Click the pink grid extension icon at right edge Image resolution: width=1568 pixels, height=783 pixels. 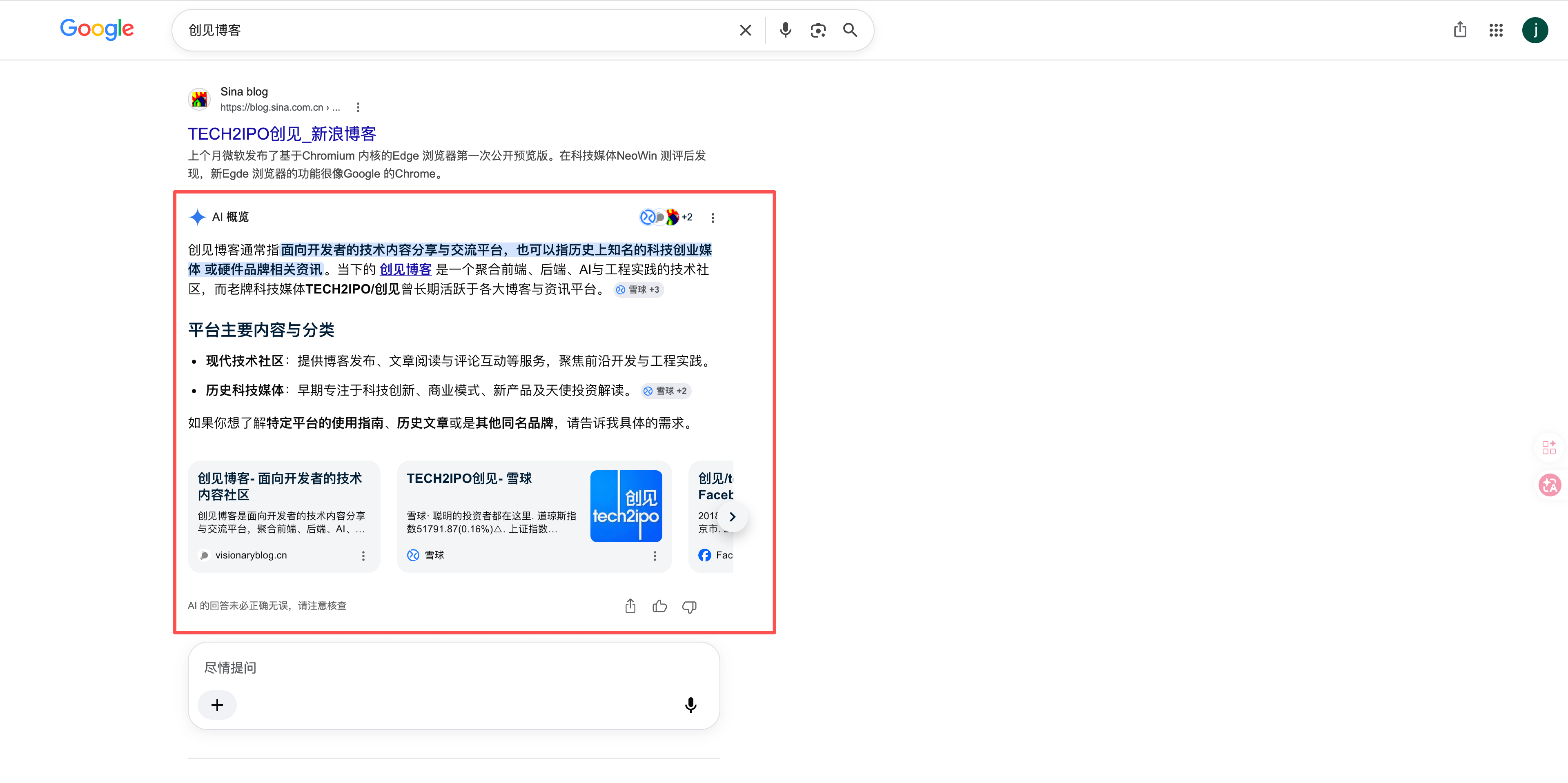[1549, 448]
